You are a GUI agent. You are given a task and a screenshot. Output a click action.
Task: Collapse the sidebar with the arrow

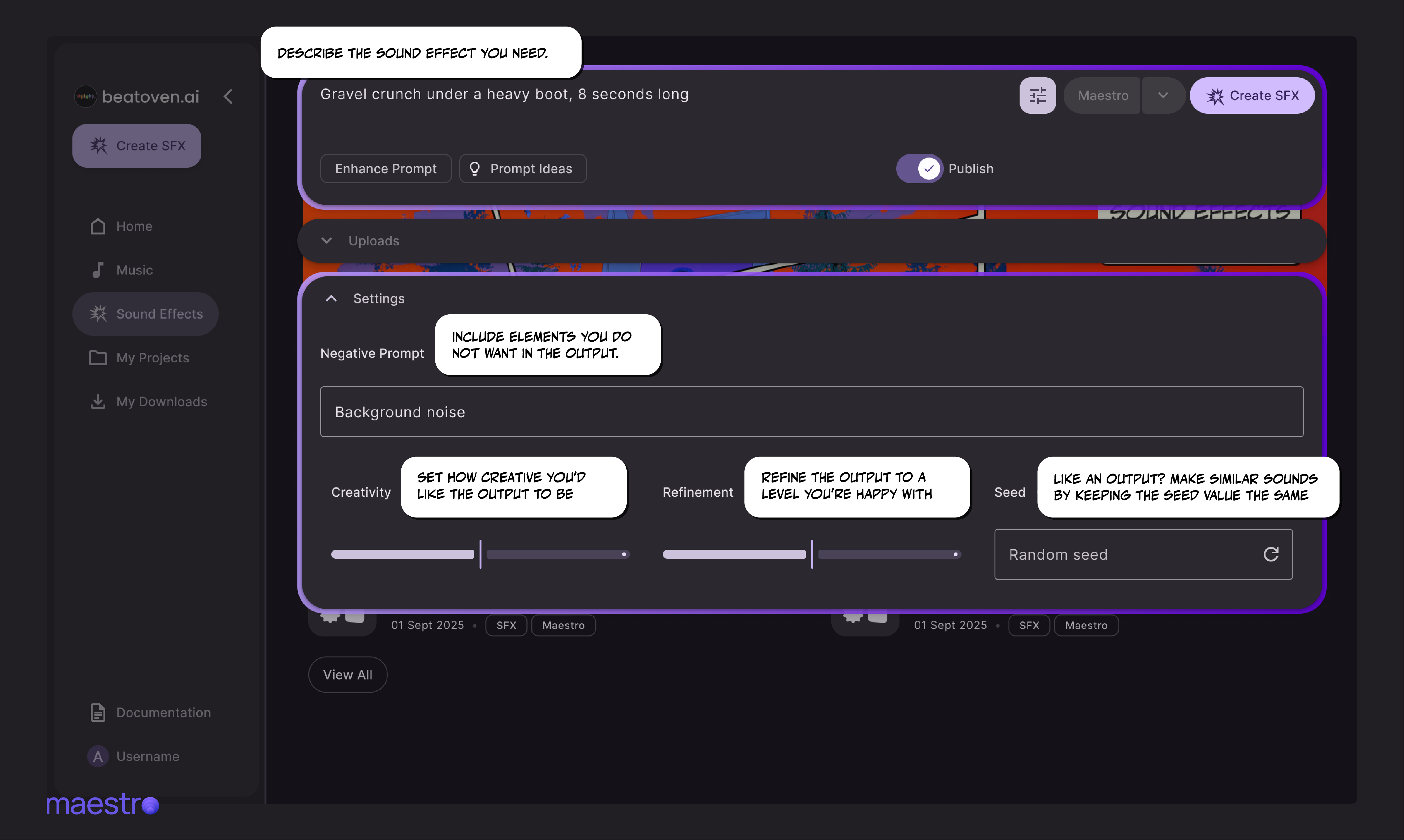pos(228,96)
